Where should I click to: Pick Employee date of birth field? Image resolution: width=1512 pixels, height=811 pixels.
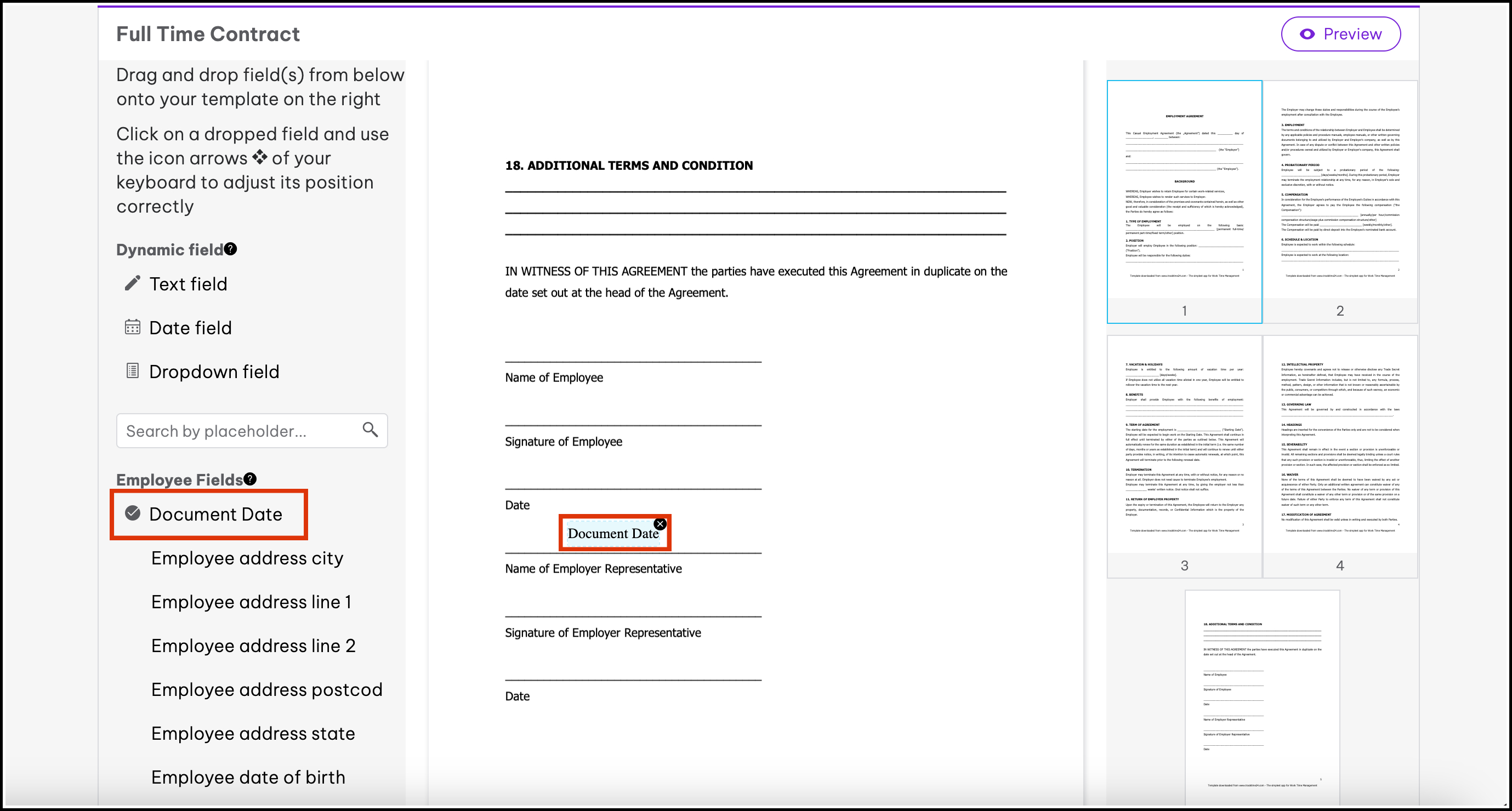(248, 778)
